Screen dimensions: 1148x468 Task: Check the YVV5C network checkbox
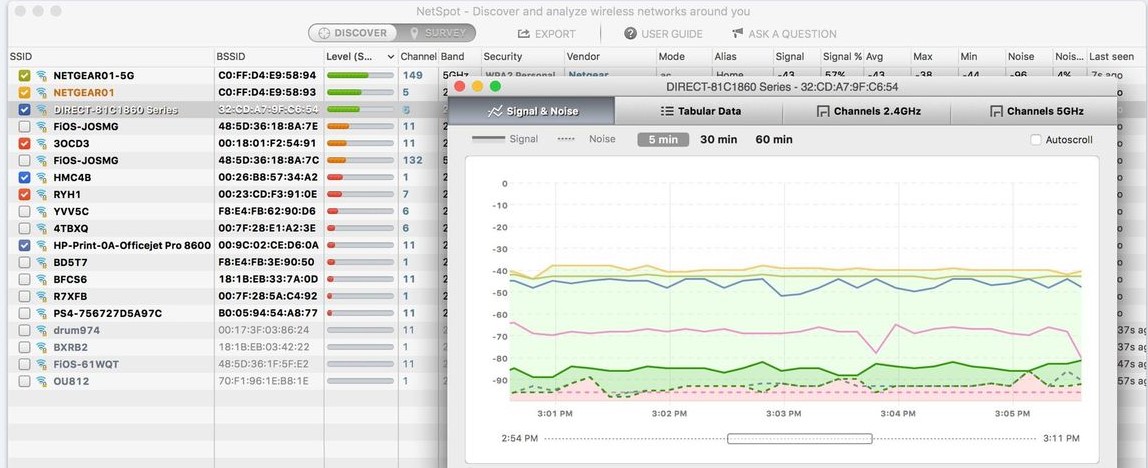click(x=24, y=211)
